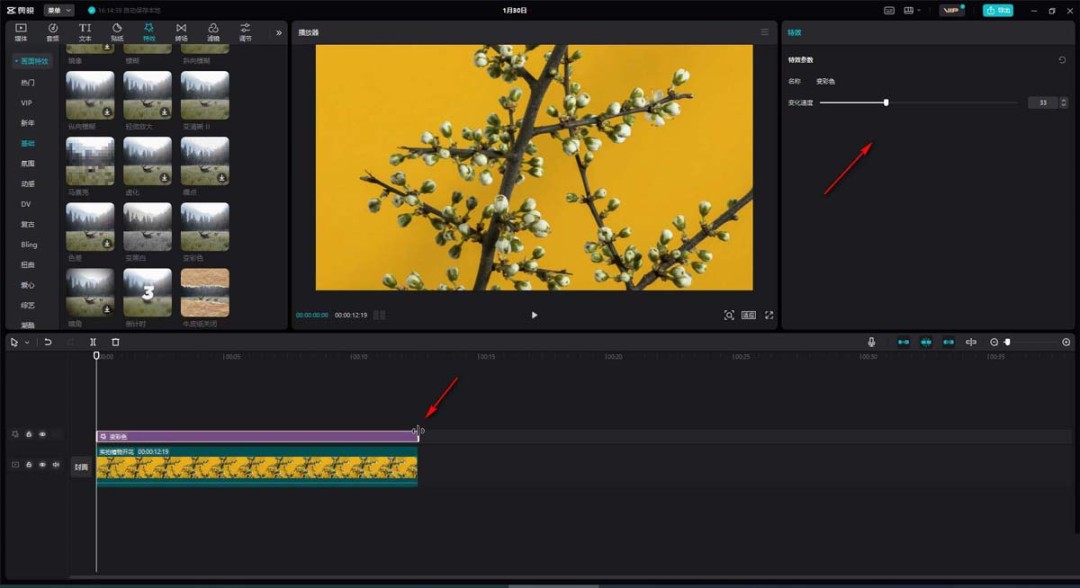Toggle lock on the main video track
1080x588 pixels.
29,465
